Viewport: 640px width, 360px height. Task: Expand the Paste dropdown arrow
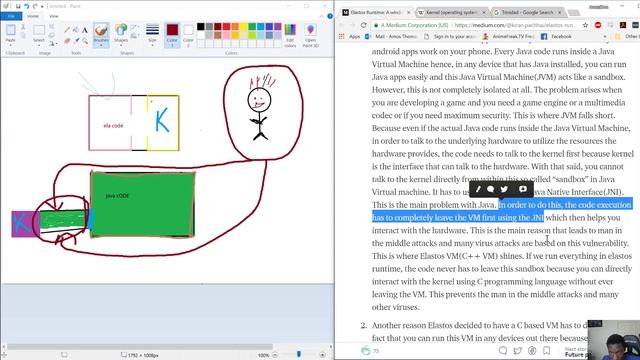[x=11, y=44]
